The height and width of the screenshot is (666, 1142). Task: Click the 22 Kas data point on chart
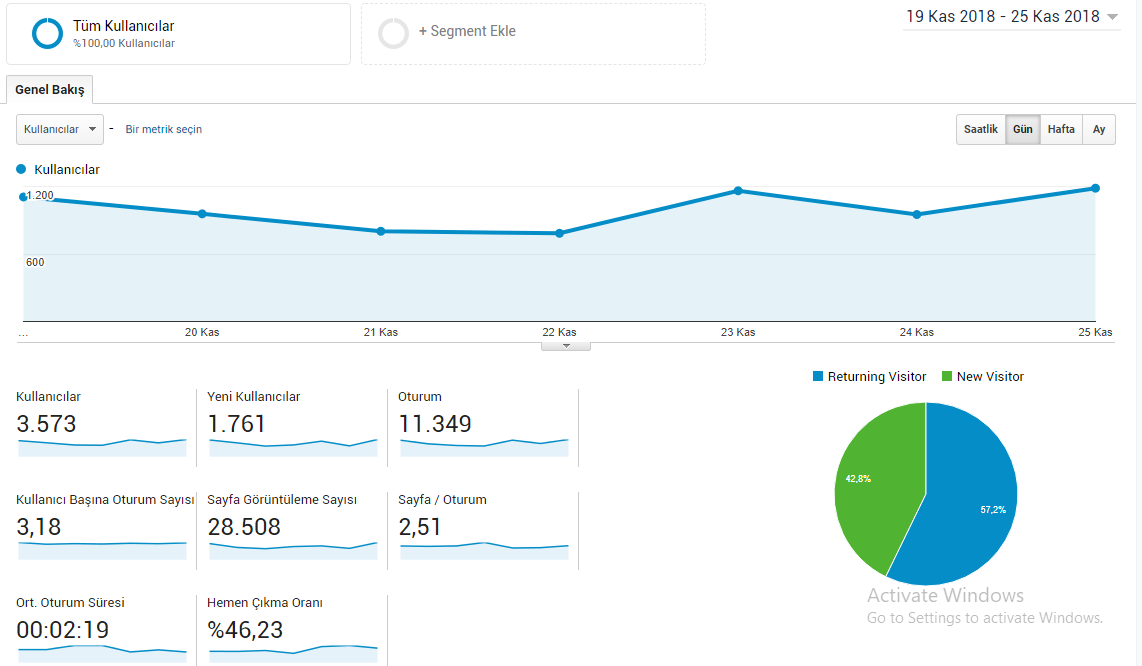559,233
